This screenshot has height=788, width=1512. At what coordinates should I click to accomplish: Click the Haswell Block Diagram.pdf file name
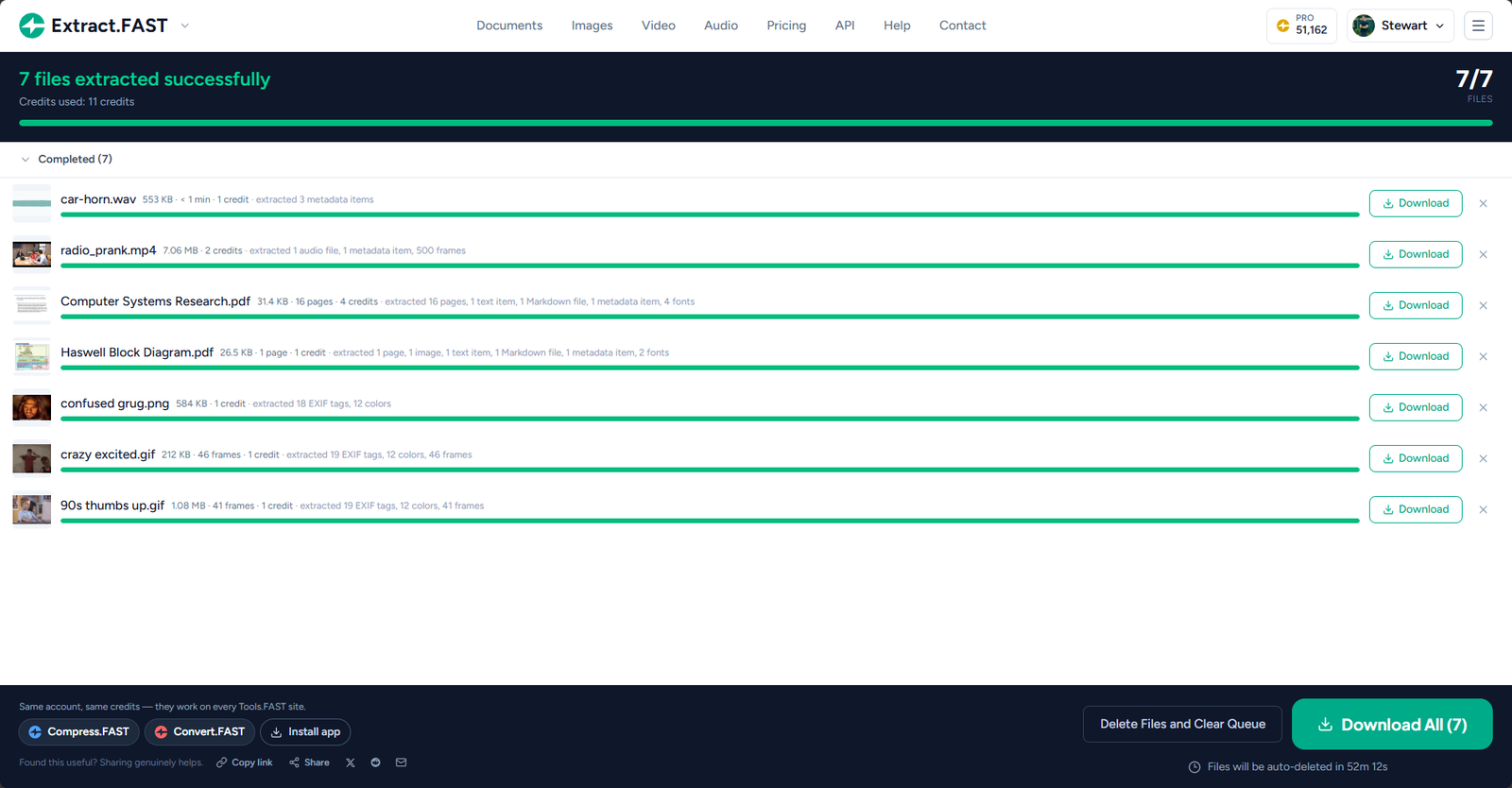137,352
